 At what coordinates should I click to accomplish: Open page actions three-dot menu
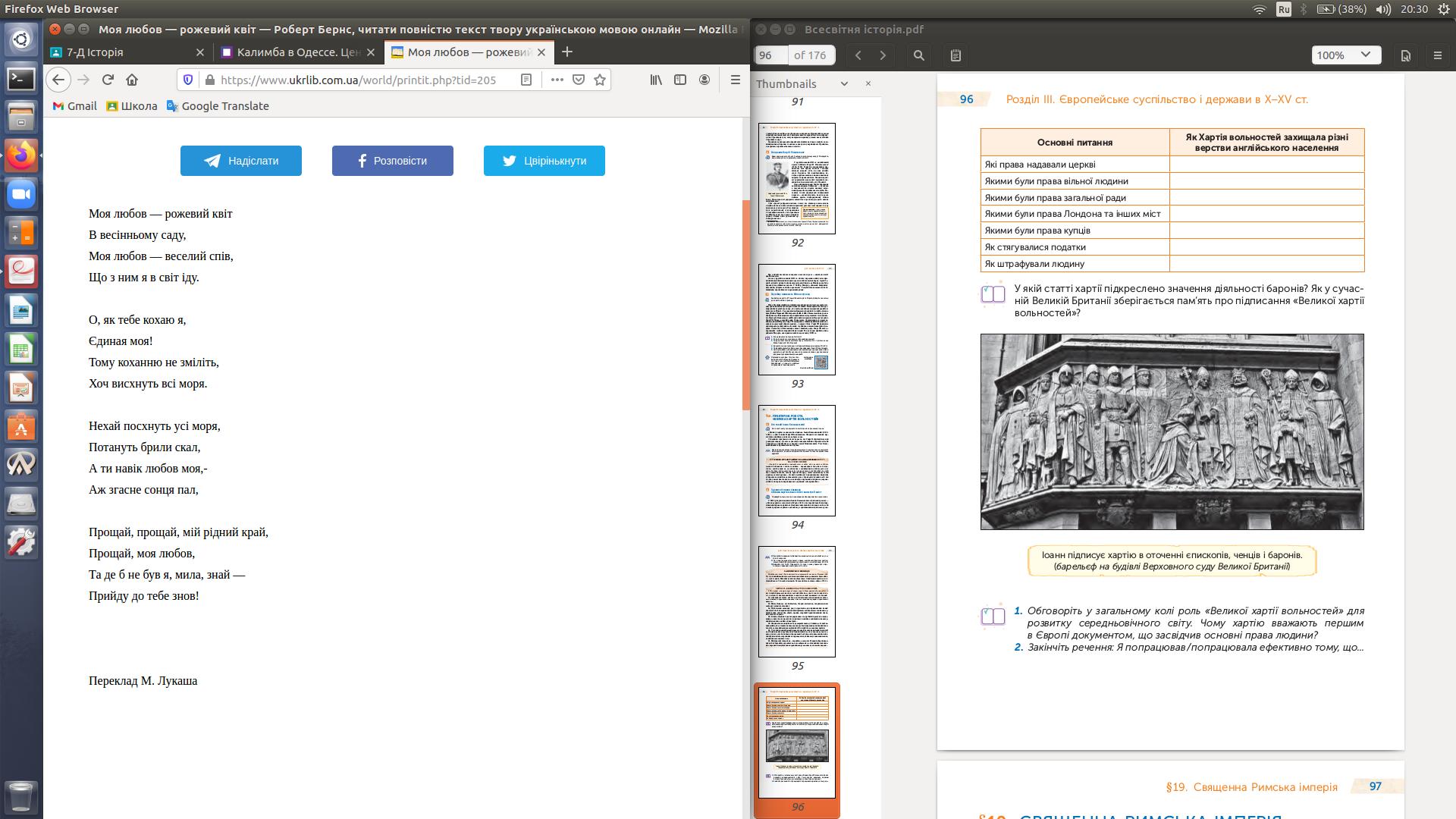click(557, 80)
